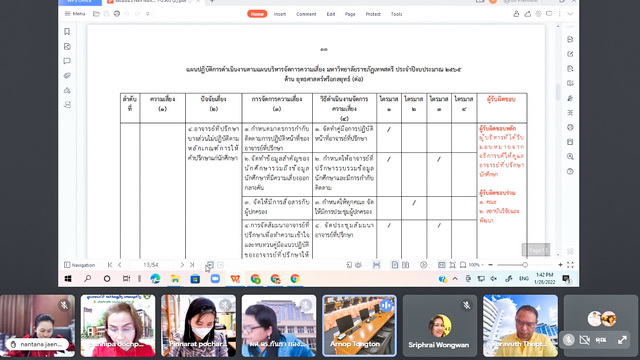Click the zoom slider handle

pos(525,265)
